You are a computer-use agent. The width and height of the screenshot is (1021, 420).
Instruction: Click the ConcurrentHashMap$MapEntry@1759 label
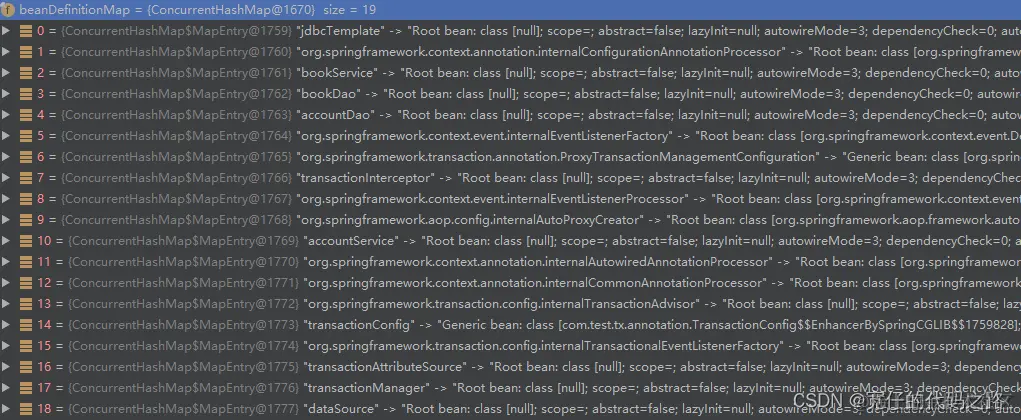point(176,31)
